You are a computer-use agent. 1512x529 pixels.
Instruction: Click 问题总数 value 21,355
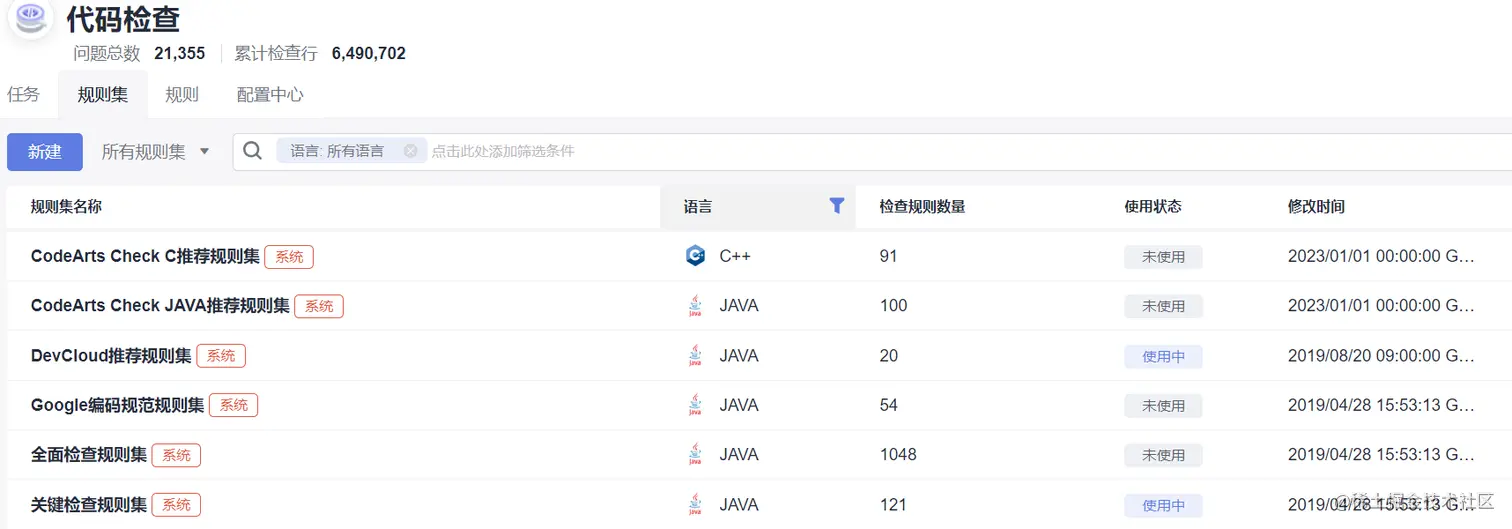point(180,53)
